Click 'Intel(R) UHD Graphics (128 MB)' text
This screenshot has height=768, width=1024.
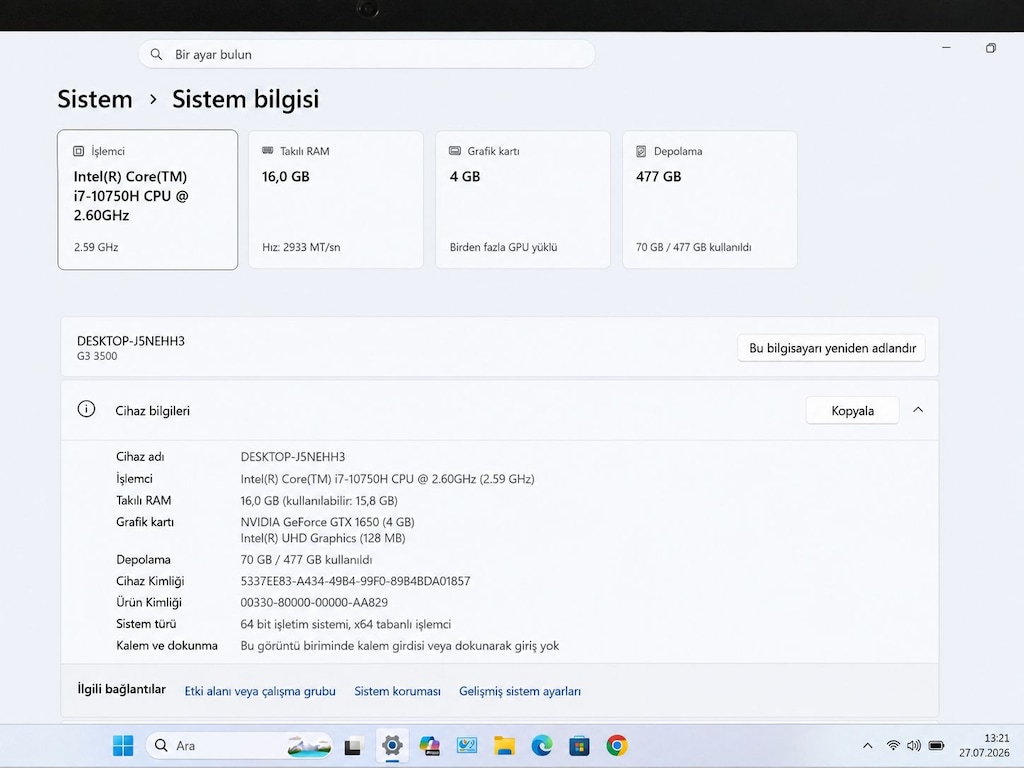point(323,538)
